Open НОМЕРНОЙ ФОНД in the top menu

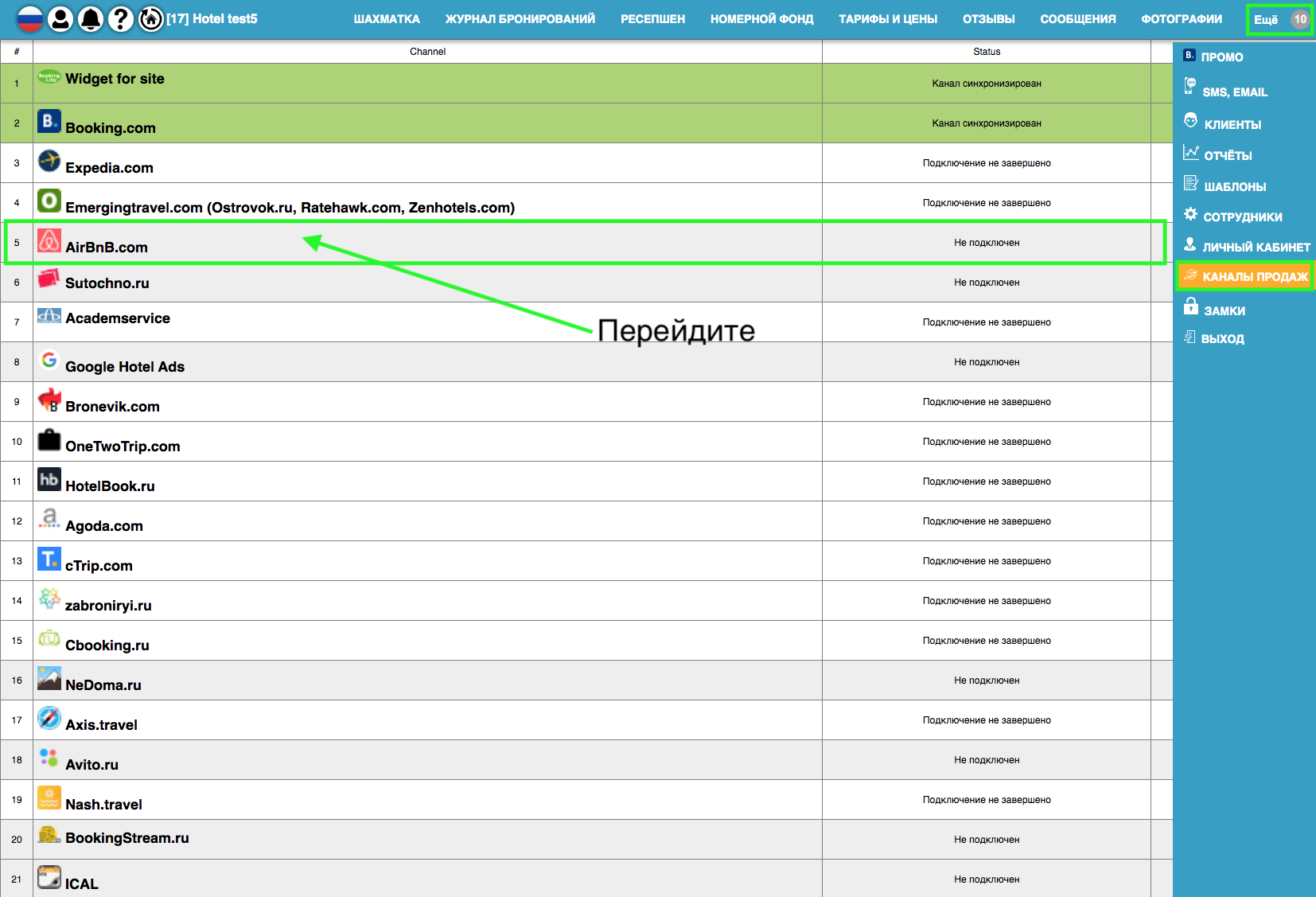pos(761,19)
